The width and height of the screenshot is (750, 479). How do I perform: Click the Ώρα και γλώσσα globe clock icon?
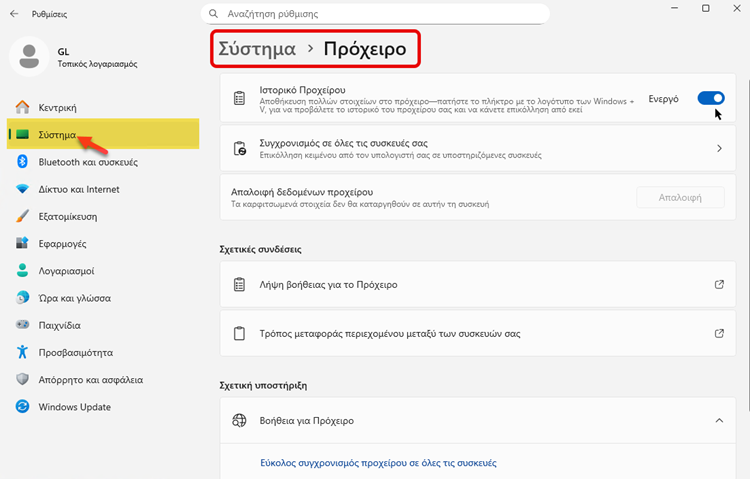tap(22, 298)
